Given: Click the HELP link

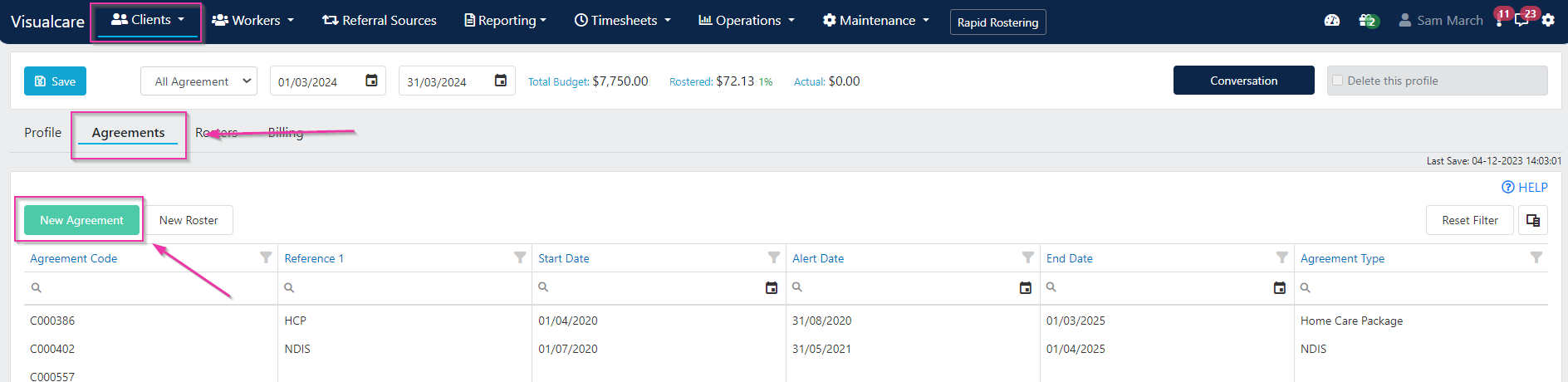Looking at the screenshot, I should [x=1525, y=188].
